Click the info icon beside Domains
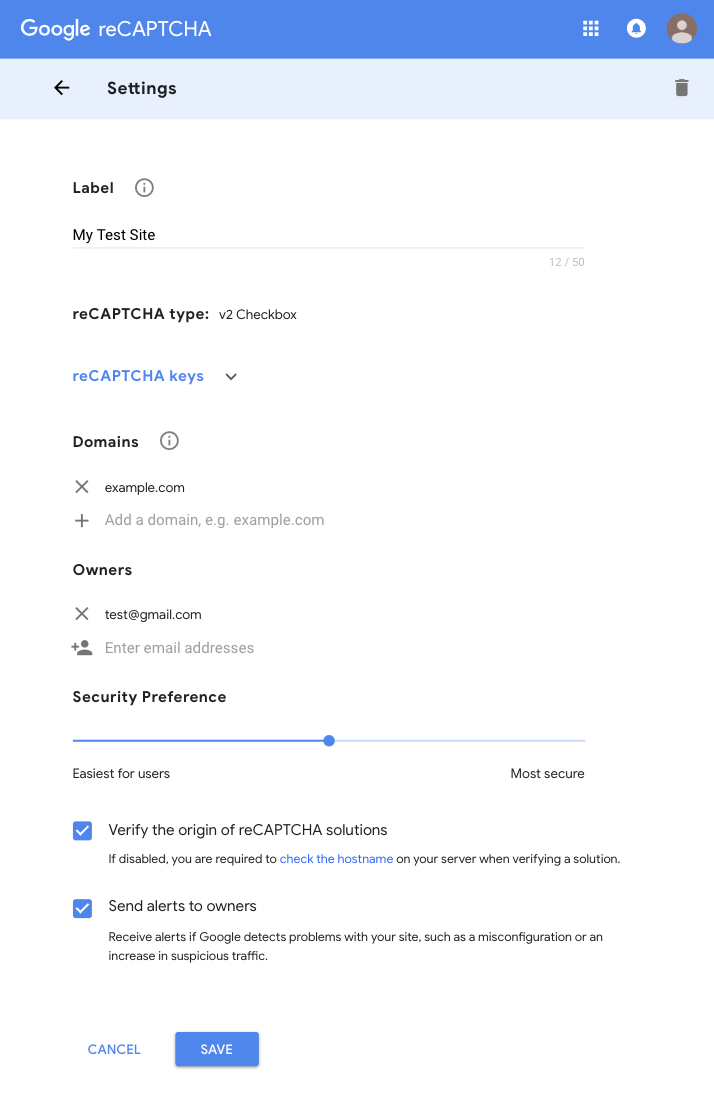This screenshot has height=1108, width=714. click(x=169, y=441)
